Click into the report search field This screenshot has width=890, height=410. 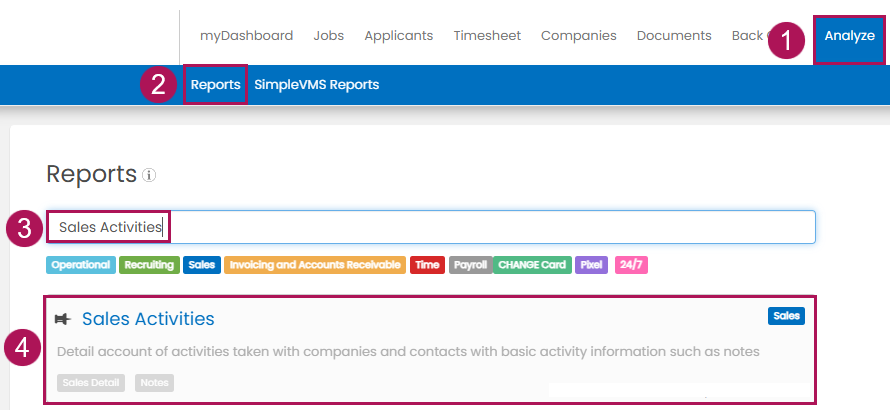pyautogui.click(x=431, y=227)
